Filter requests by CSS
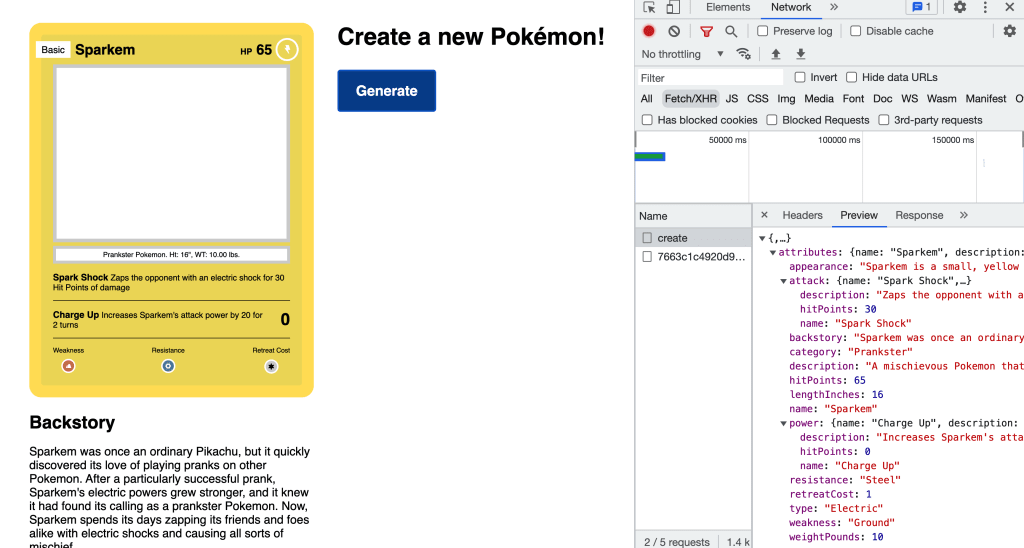Image resolution: width=1024 pixels, height=548 pixels. (x=758, y=99)
